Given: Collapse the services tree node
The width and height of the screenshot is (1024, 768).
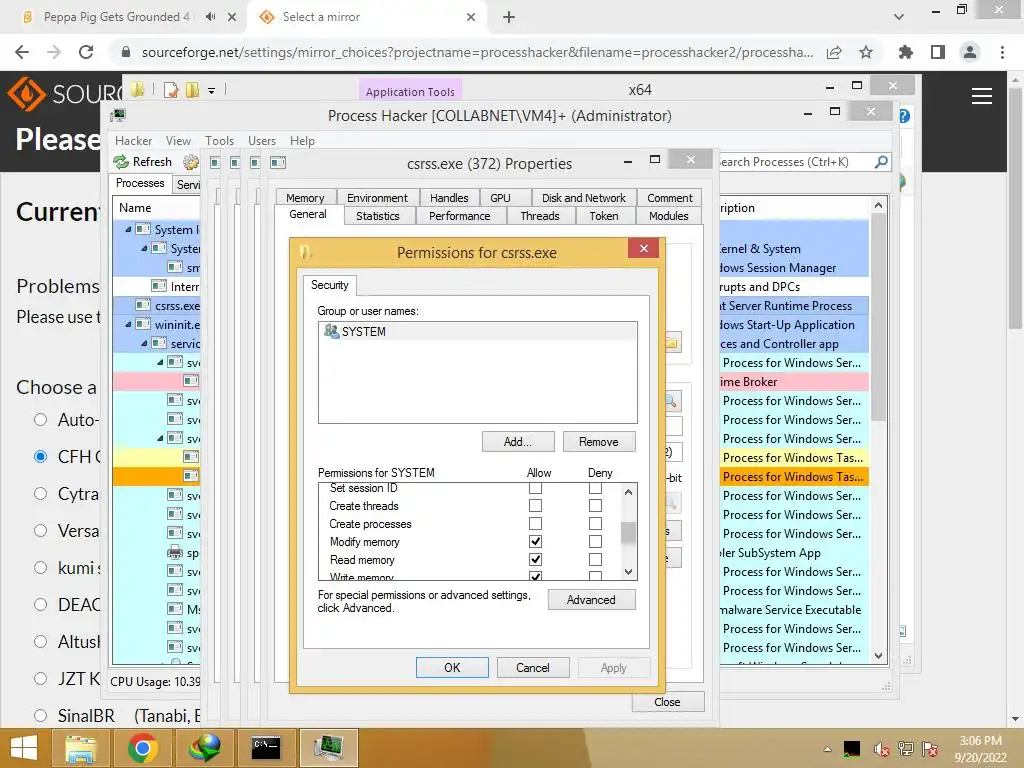Looking at the screenshot, I should tap(144, 344).
